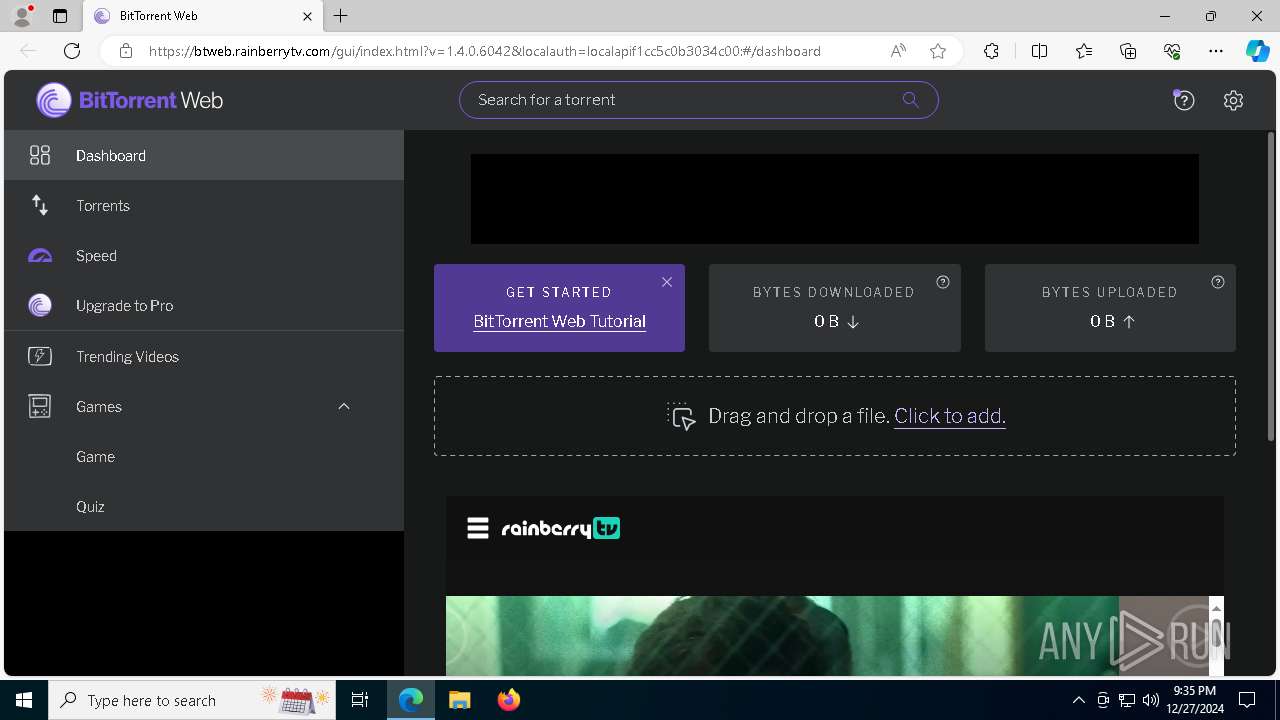This screenshot has height=720, width=1280.
Task: Show hidden system tray icons
Action: click(x=1078, y=700)
